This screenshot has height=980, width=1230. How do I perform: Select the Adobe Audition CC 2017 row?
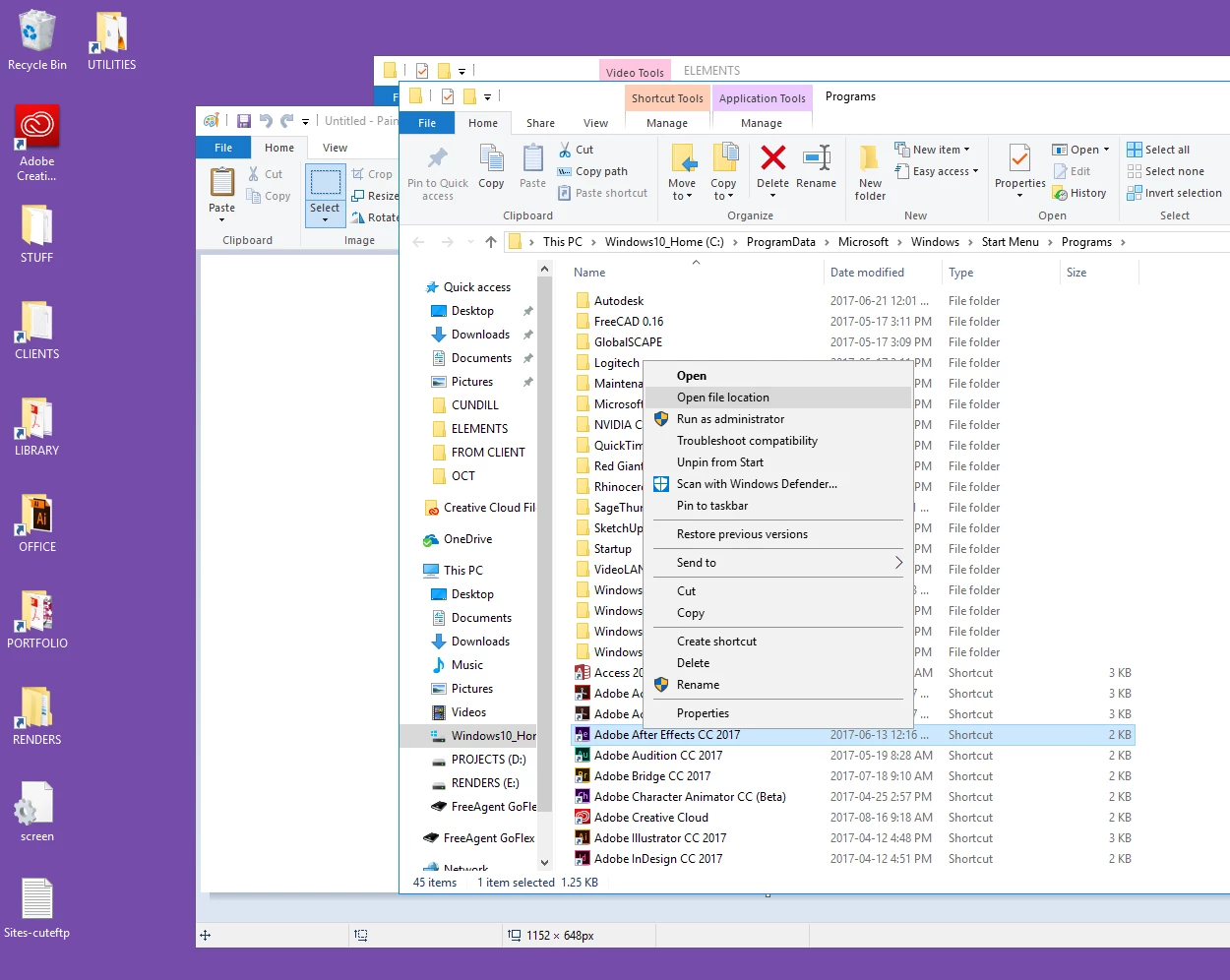coord(852,756)
